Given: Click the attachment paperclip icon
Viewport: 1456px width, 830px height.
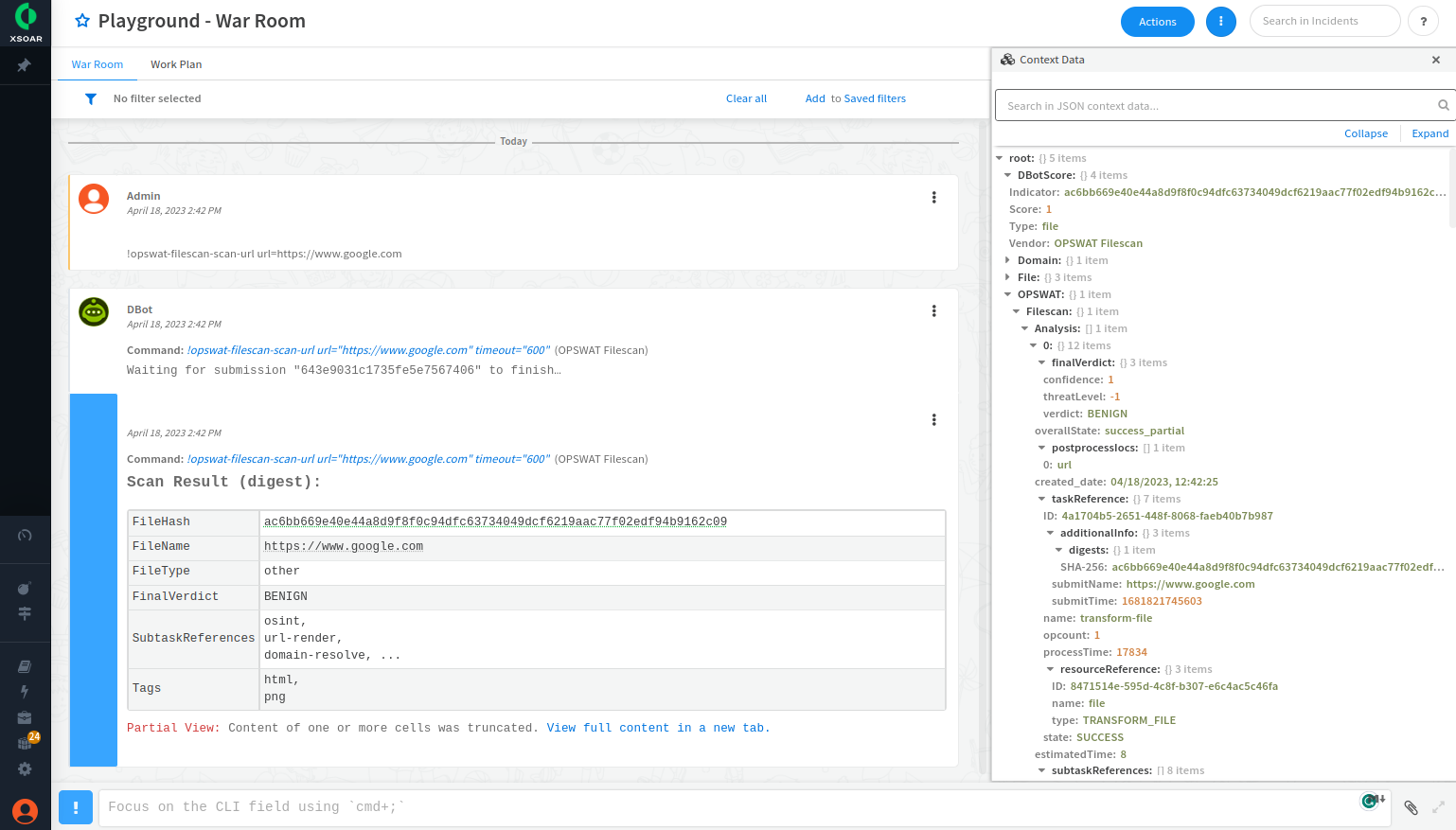Looking at the screenshot, I should point(1411,807).
